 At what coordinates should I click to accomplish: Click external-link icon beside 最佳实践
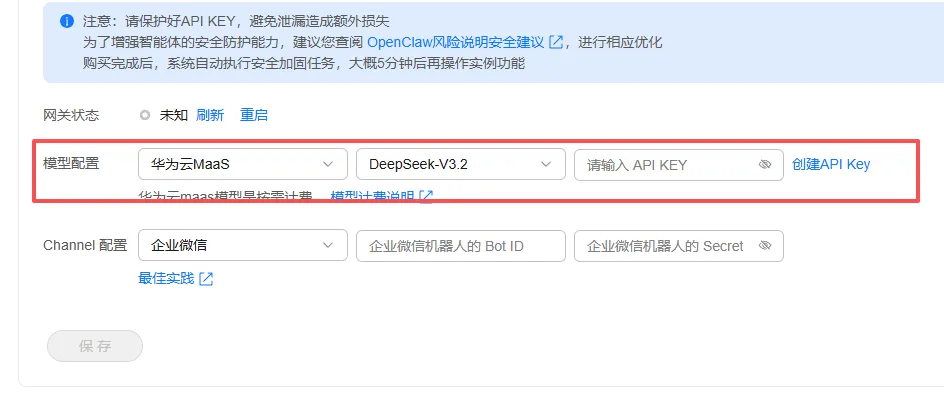[x=206, y=279]
